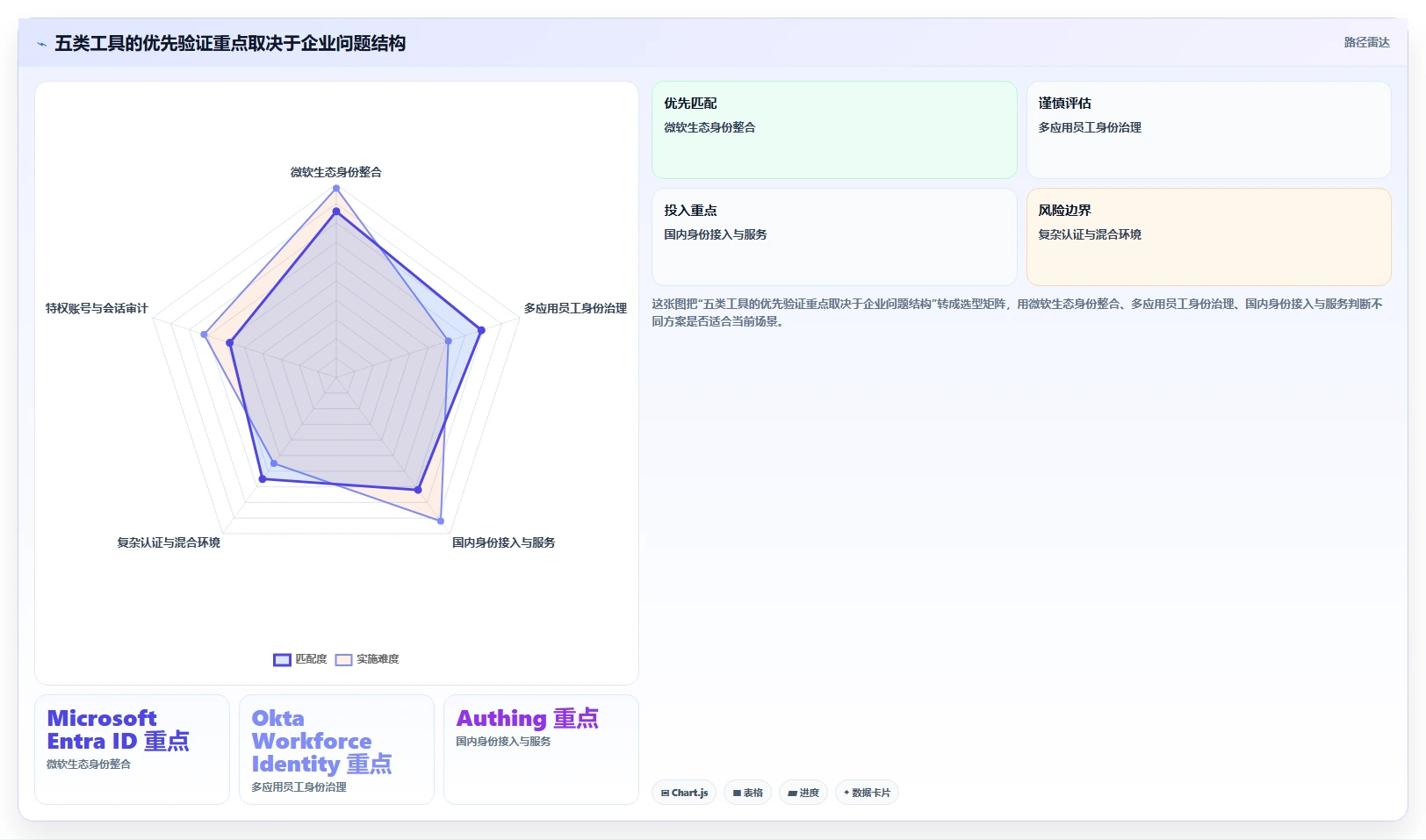Select the 投入重点 card
Viewport: 1426px width, 840px height.
tap(834, 237)
